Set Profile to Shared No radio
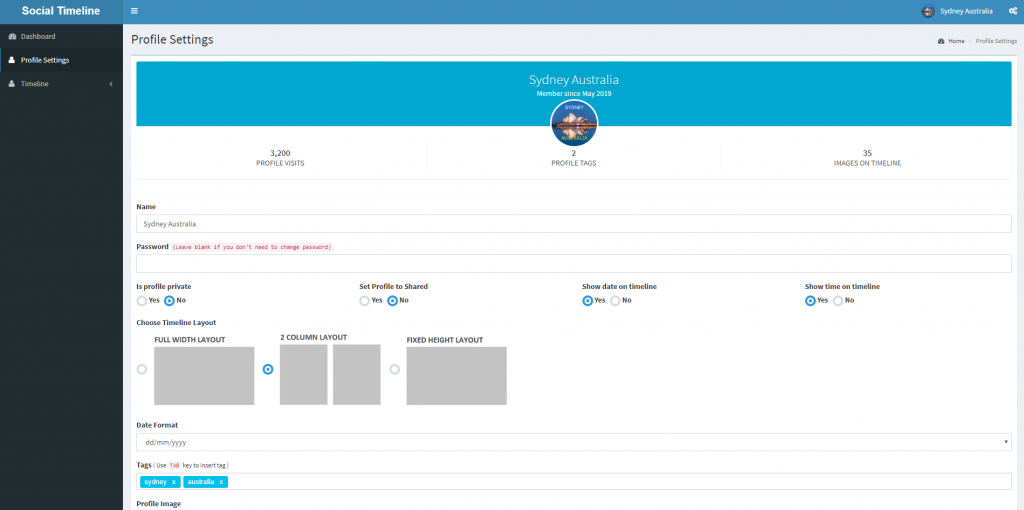The image size is (1024, 510). pyautogui.click(x=392, y=301)
